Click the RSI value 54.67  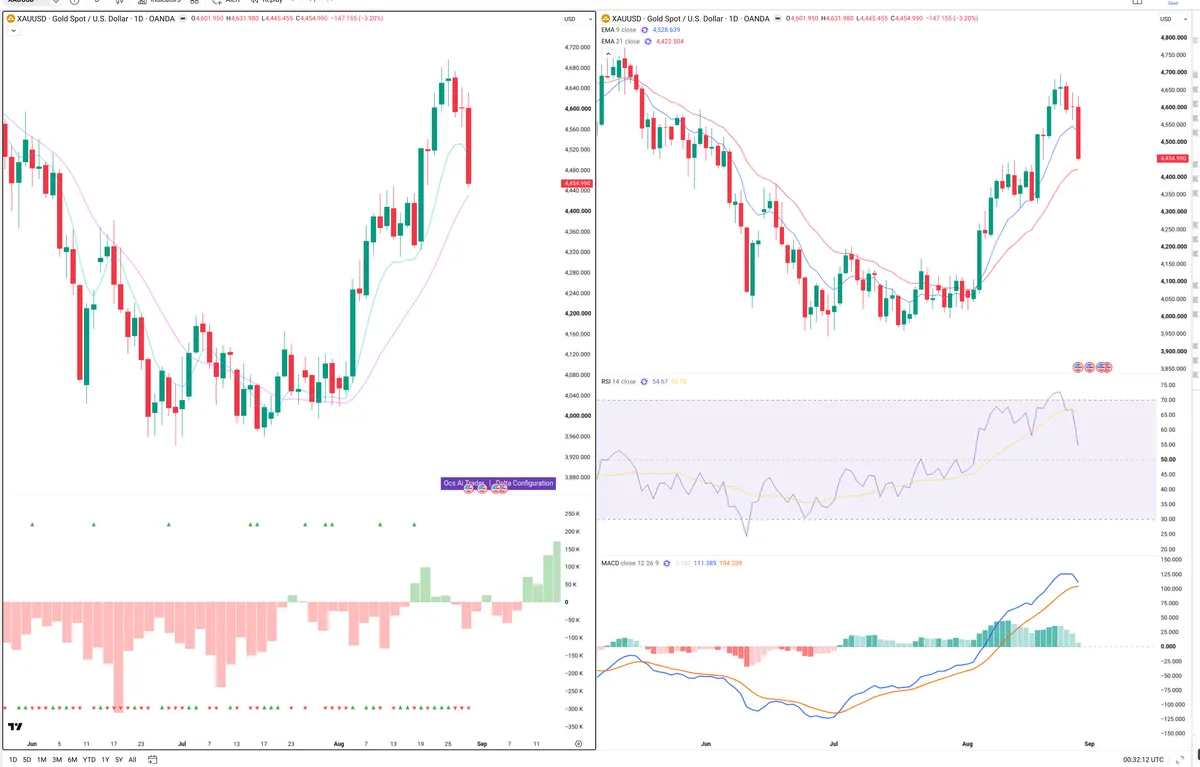[x=659, y=382]
